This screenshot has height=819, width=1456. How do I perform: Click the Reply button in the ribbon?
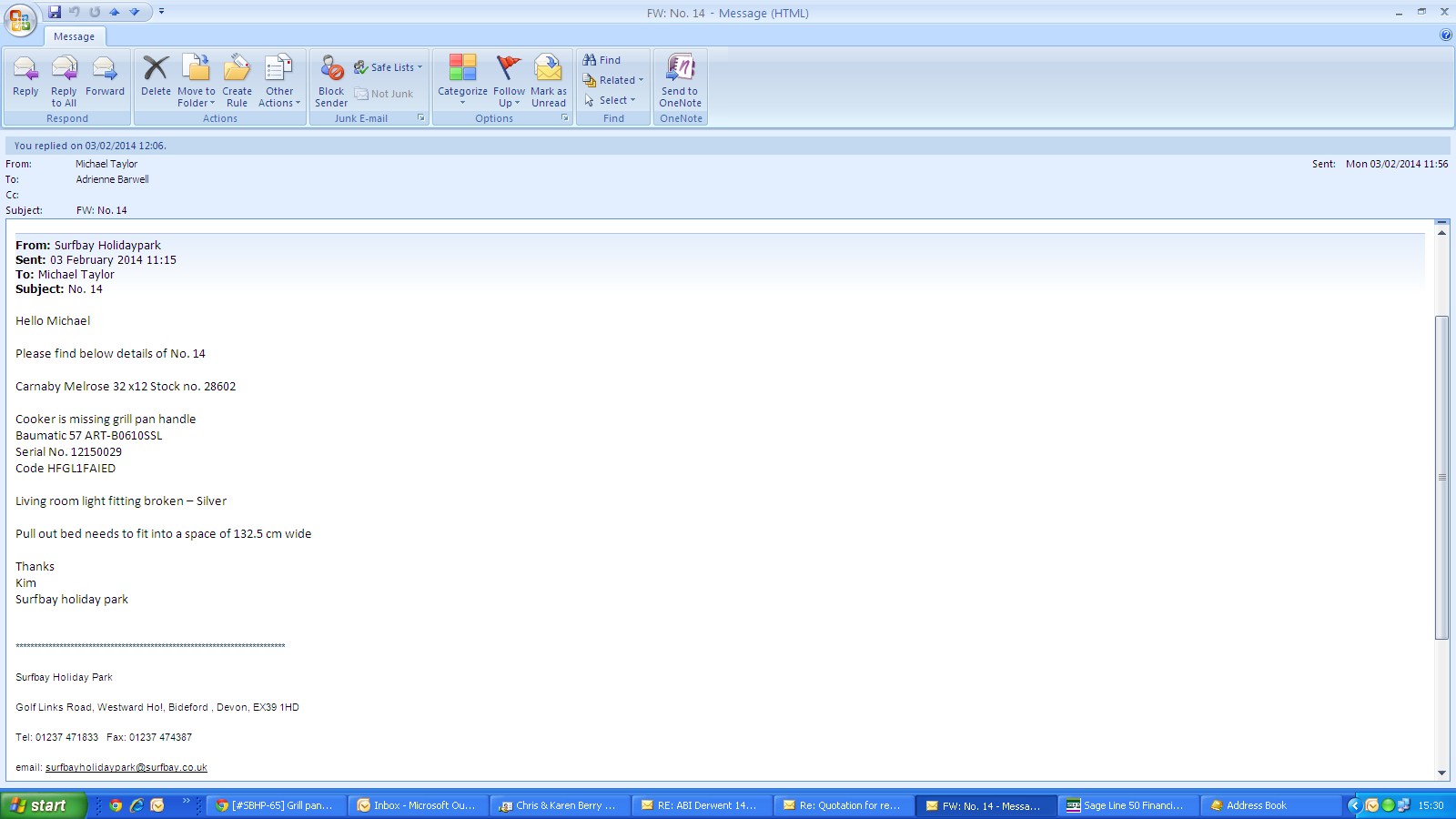[25, 78]
